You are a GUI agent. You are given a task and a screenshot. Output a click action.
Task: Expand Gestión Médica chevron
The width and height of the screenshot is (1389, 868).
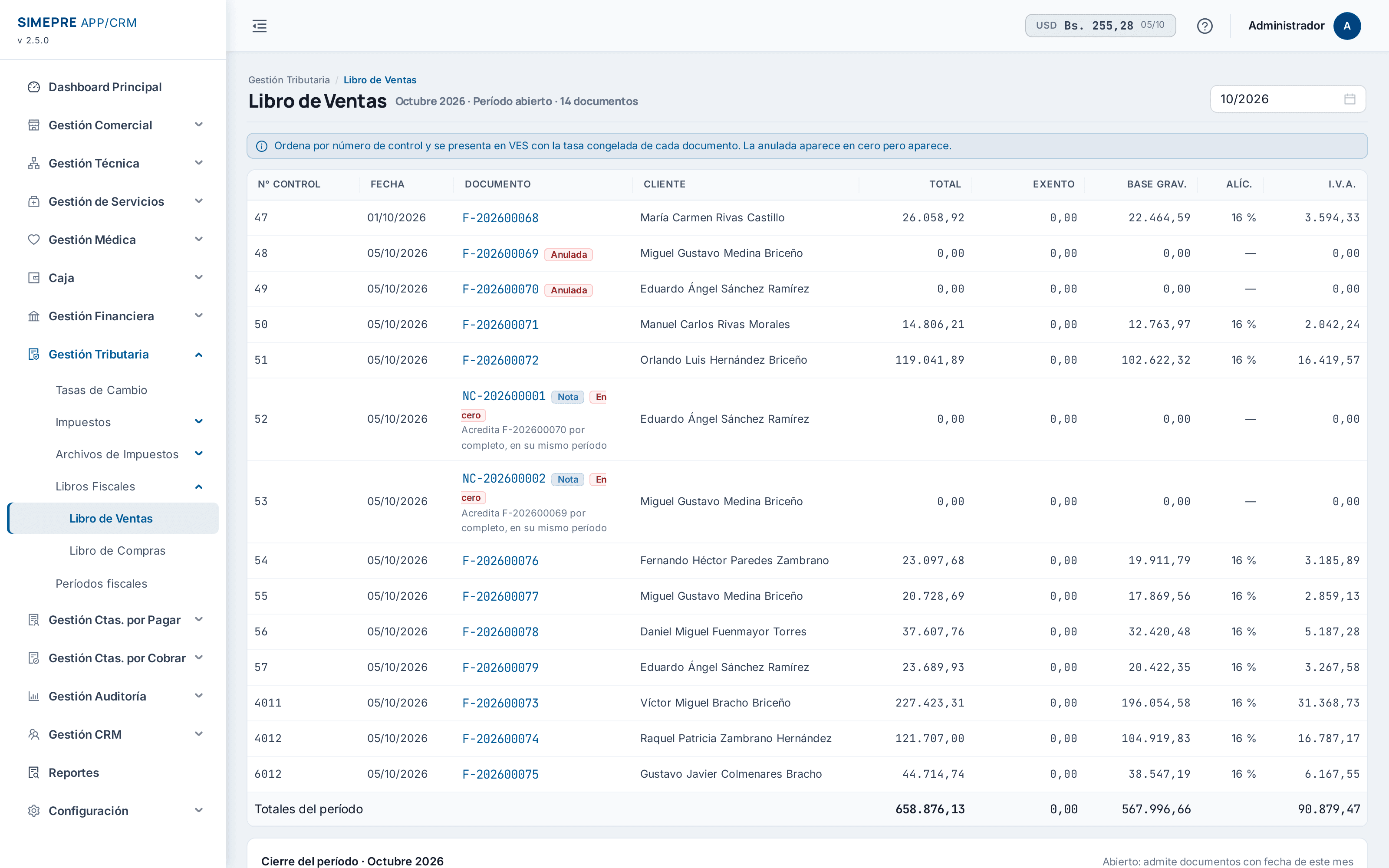[199, 240]
